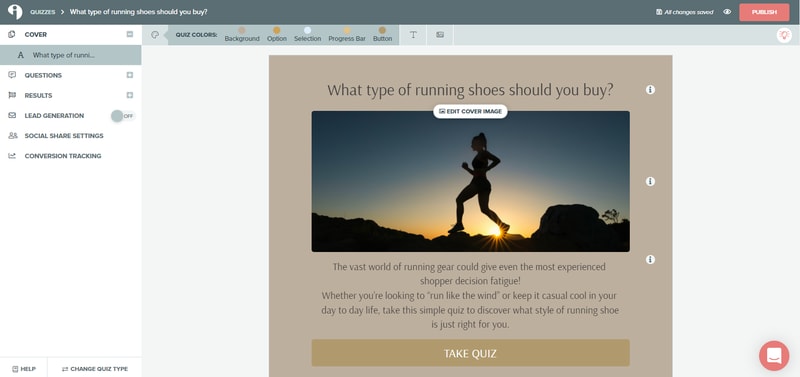Viewport: 800px width, 377px height.
Task: Click the Take Quiz button
Action: [x=470, y=353]
